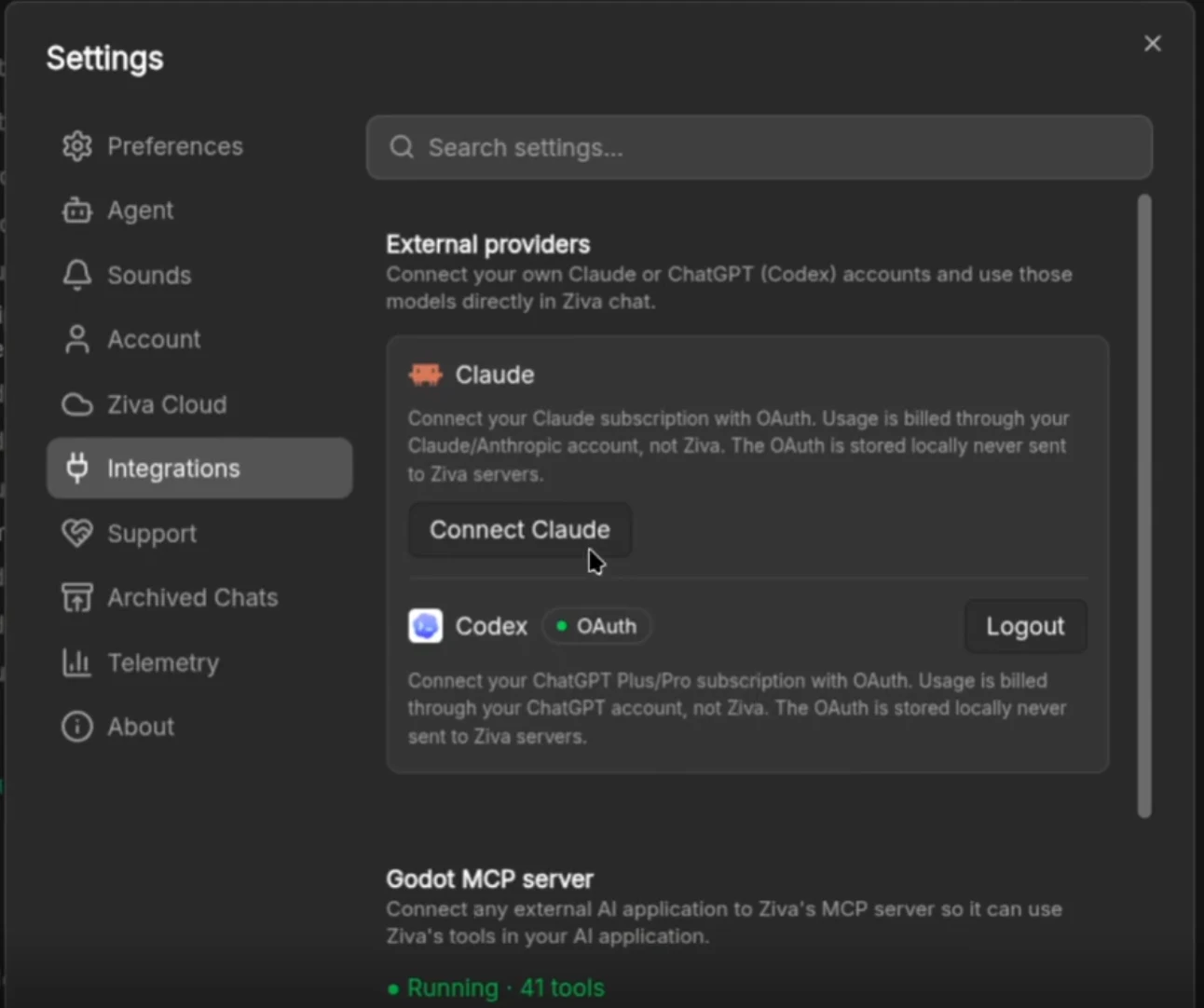Screen dimensions: 1204x1008
Task: Close the Settings dialog
Action: (1153, 44)
